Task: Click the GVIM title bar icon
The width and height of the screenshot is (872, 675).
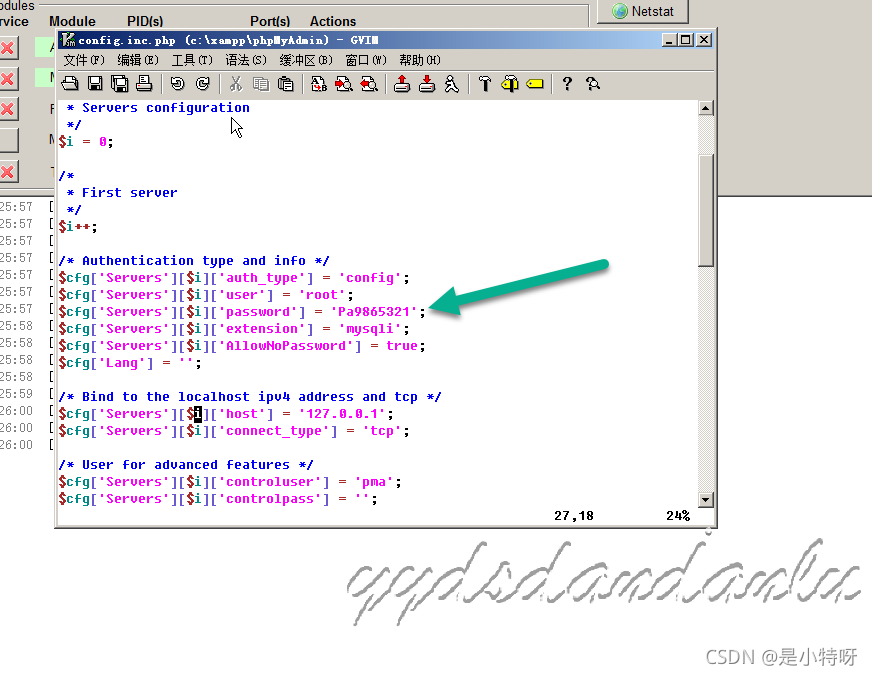Action: (68, 40)
